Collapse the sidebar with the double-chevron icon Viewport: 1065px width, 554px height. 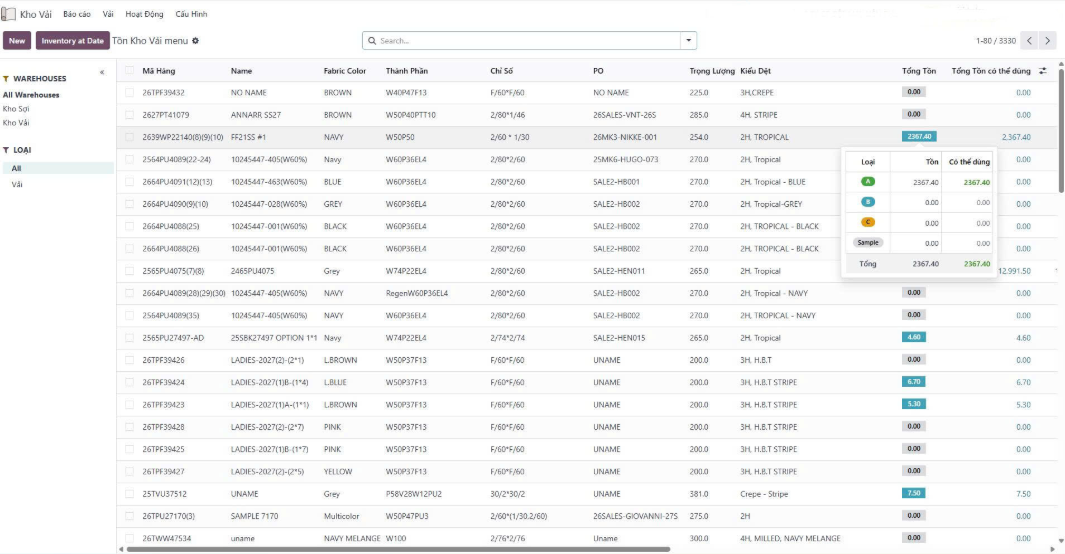click(x=101, y=73)
